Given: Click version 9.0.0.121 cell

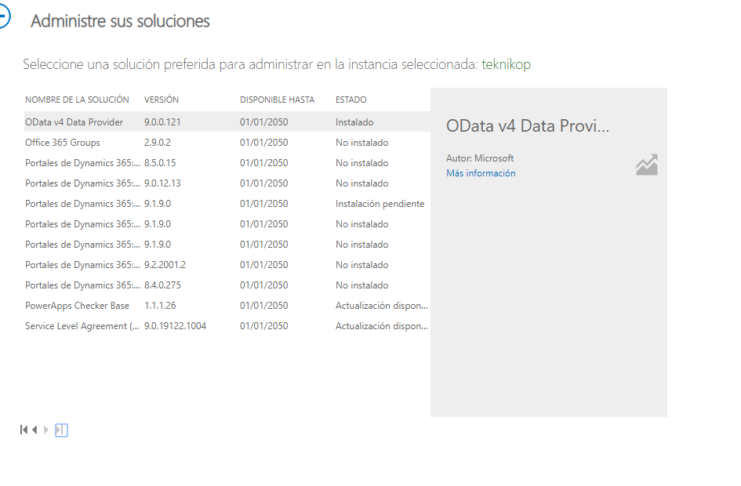Looking at the screenshot, I should click(x=162, y=122).
